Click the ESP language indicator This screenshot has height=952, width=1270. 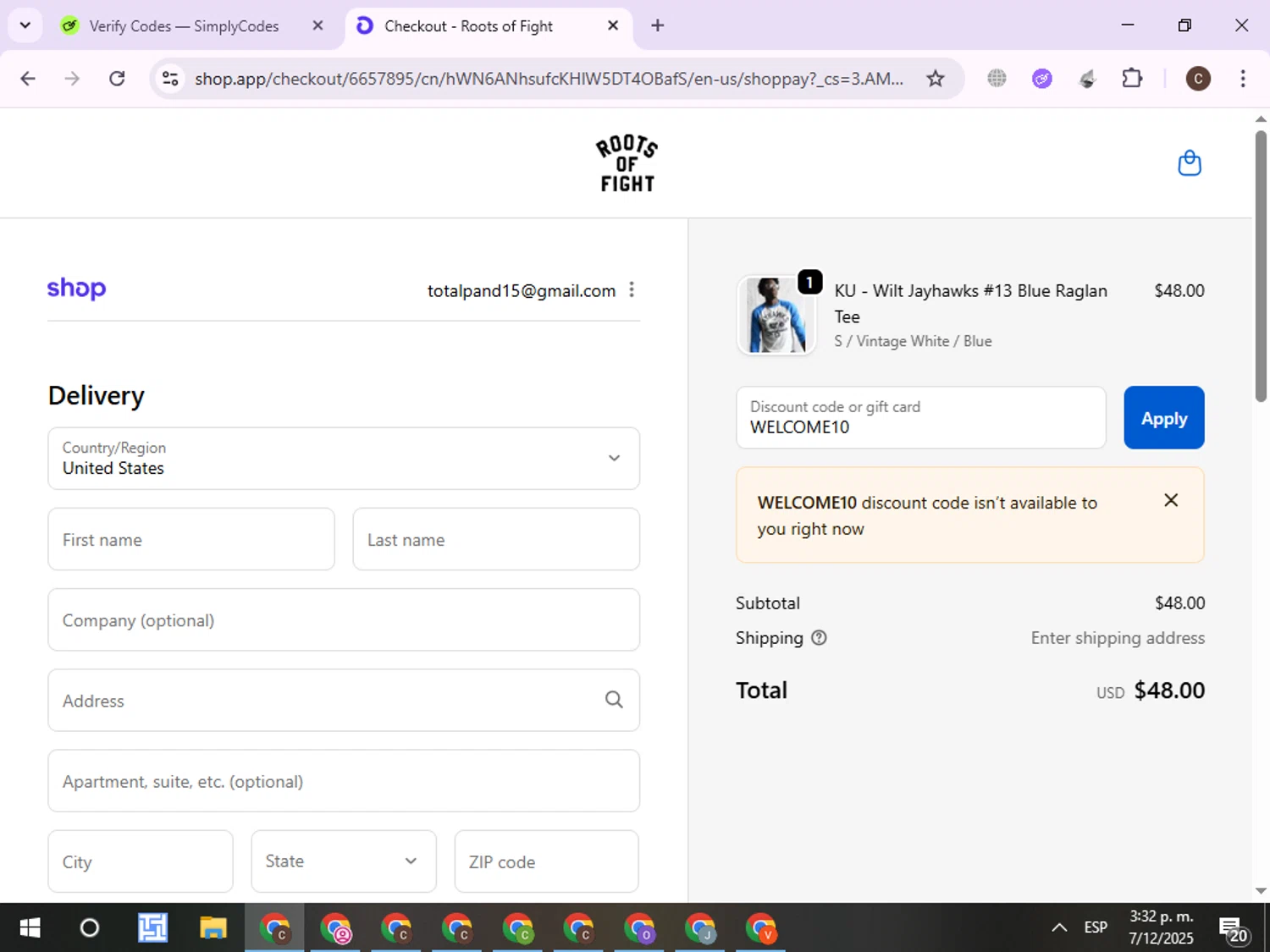[x=1096, y=927]
